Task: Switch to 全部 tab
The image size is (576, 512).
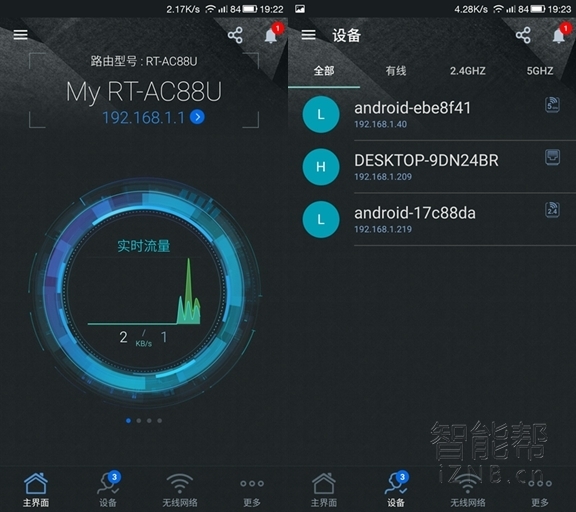Action: point(324,71)
